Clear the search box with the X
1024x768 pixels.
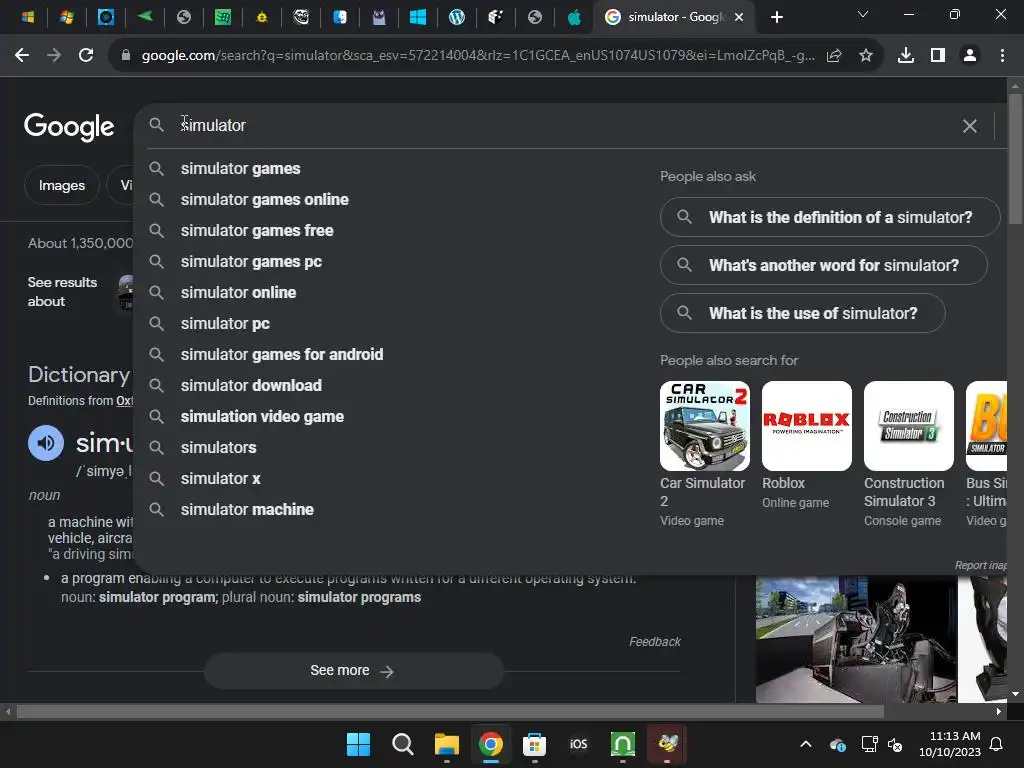point(970,125)
